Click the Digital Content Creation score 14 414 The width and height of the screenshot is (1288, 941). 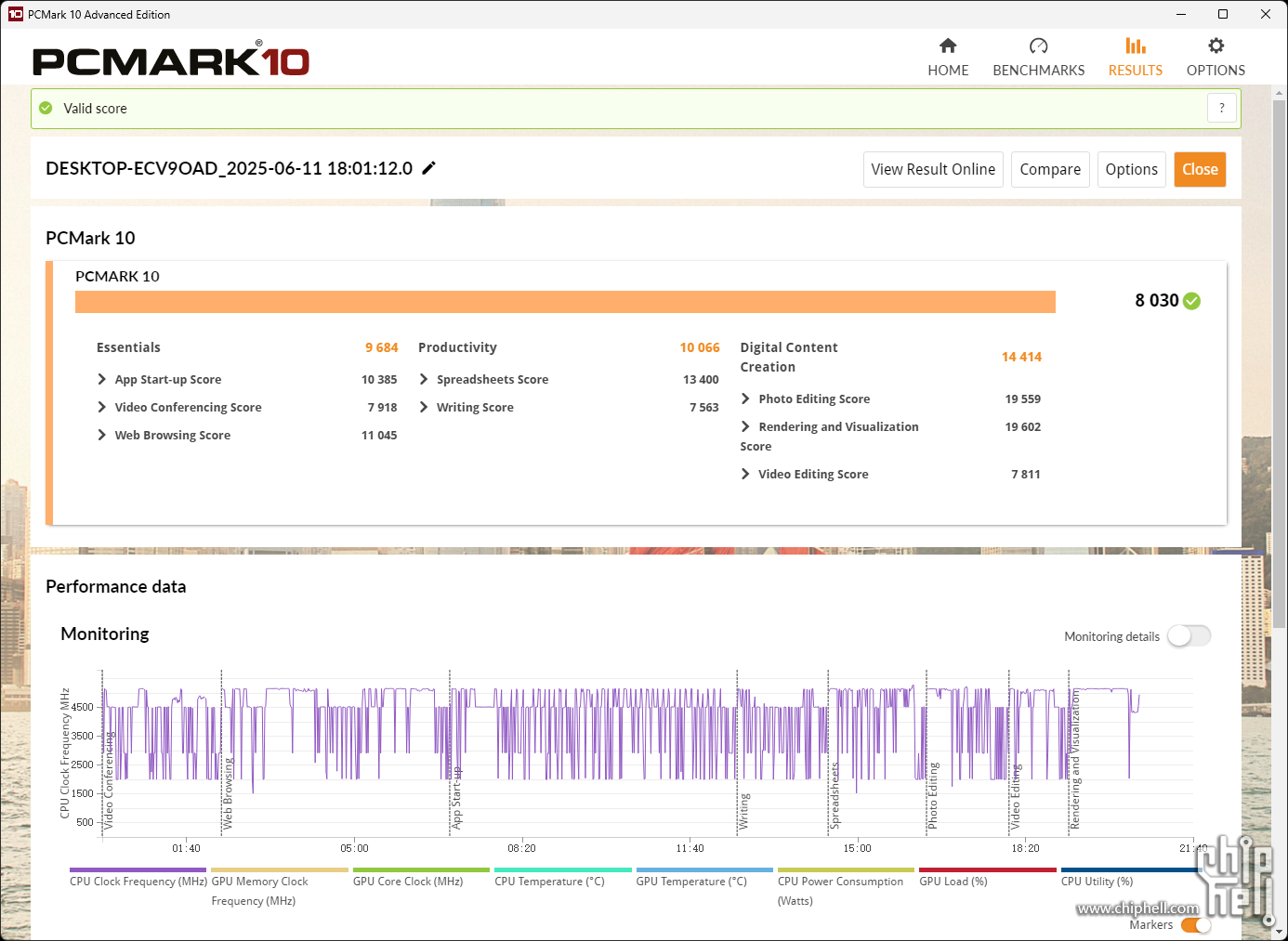[x=1021, y=357]
